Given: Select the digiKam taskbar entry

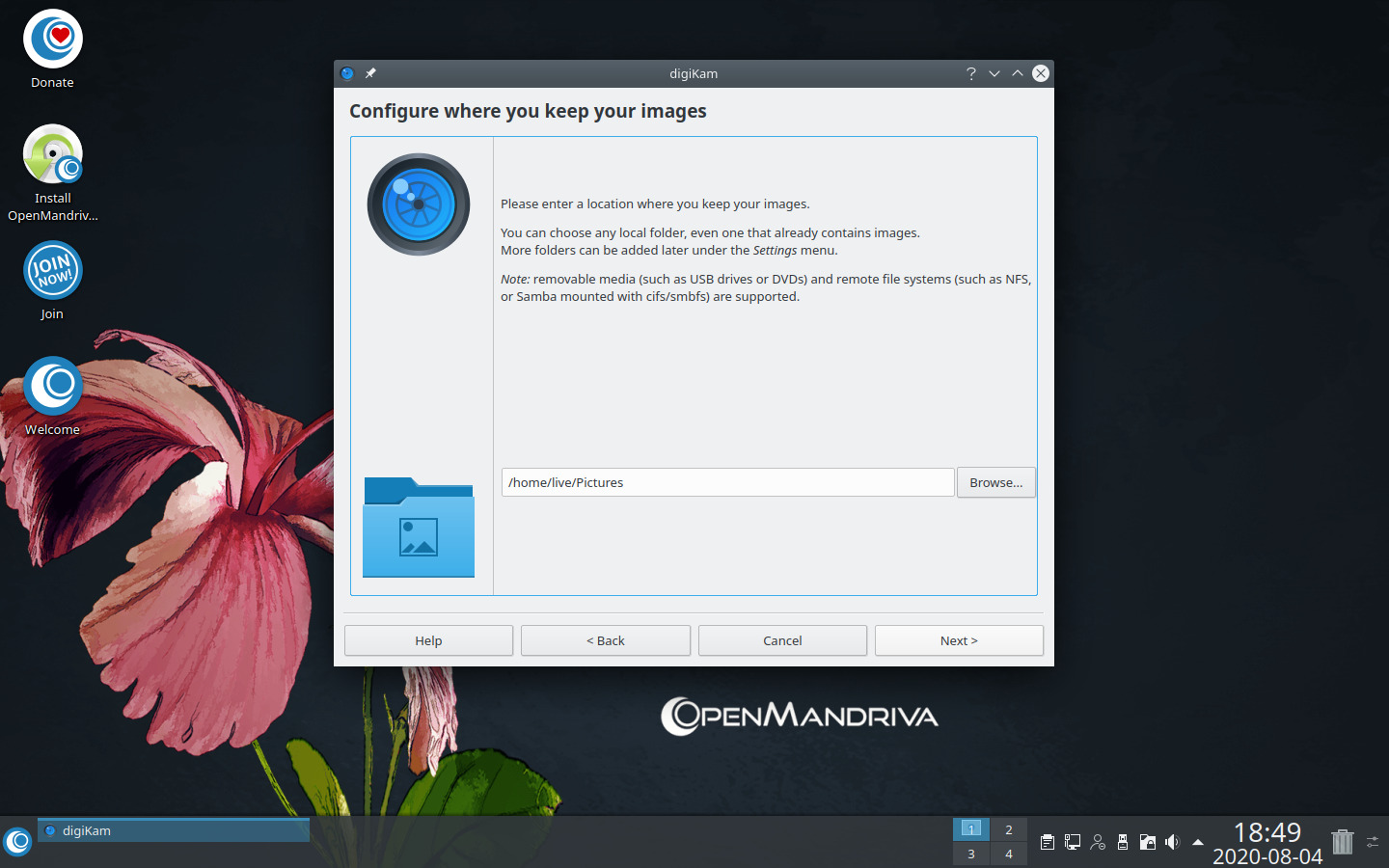Looking at the screenshot, I should click(x=174, y=830).
